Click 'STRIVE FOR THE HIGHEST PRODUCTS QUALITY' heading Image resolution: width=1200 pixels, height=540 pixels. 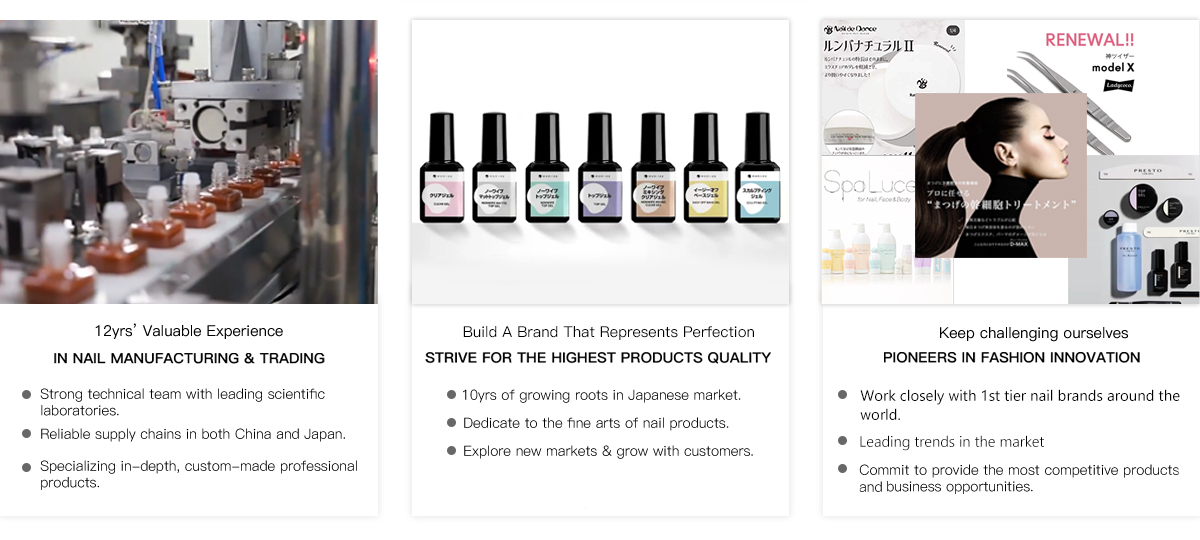click(x=598, y=357)
